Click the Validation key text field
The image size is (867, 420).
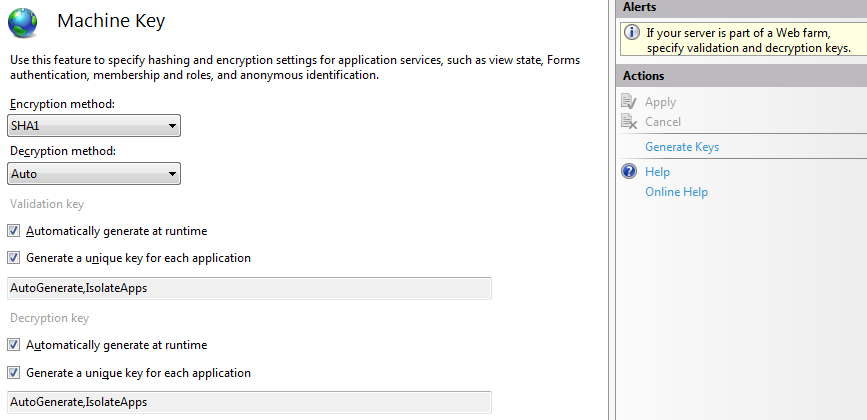coord(249,288)
